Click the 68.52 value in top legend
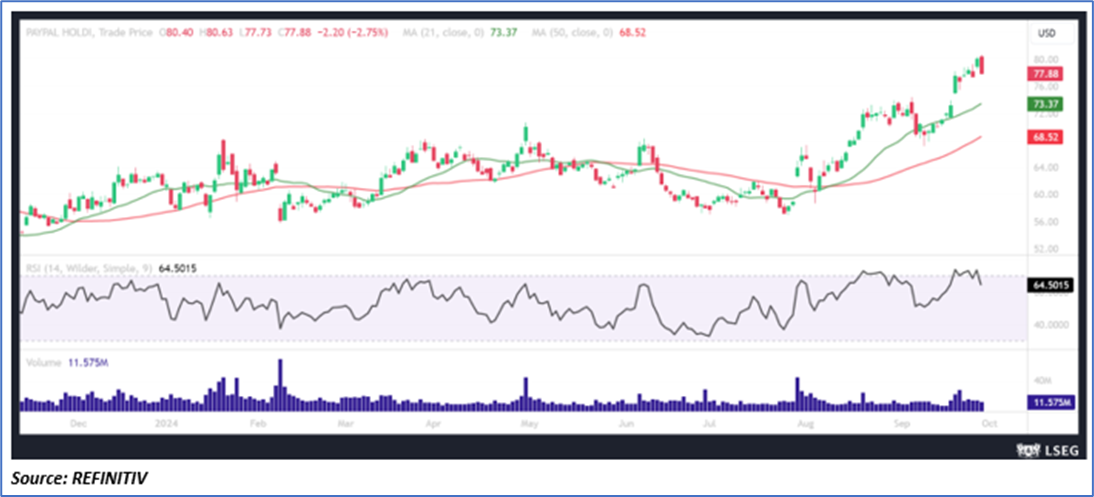This screenshot has height=497, width=1094. click(x=632, y=32)
